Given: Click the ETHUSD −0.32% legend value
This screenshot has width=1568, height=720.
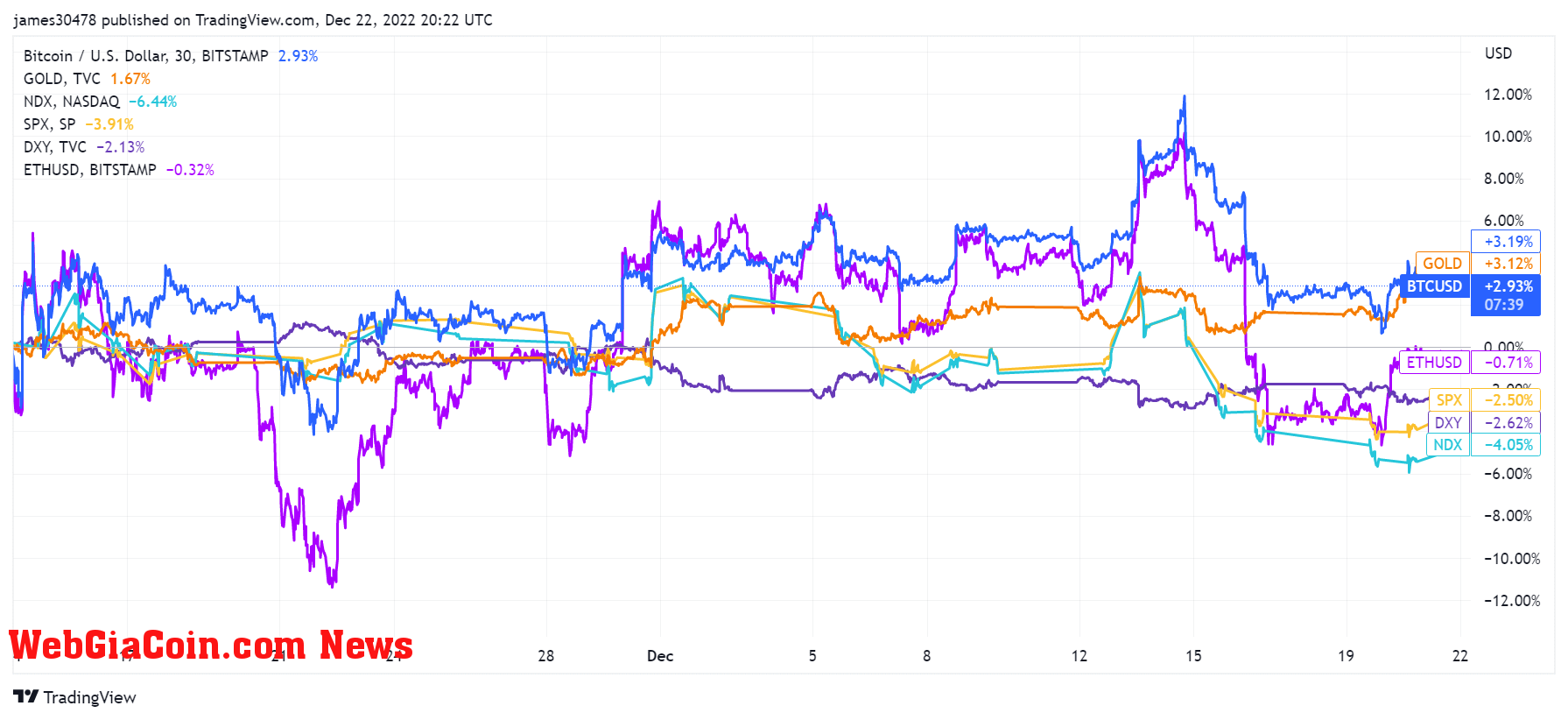Looking at the screenshot, I should point(190,170).
